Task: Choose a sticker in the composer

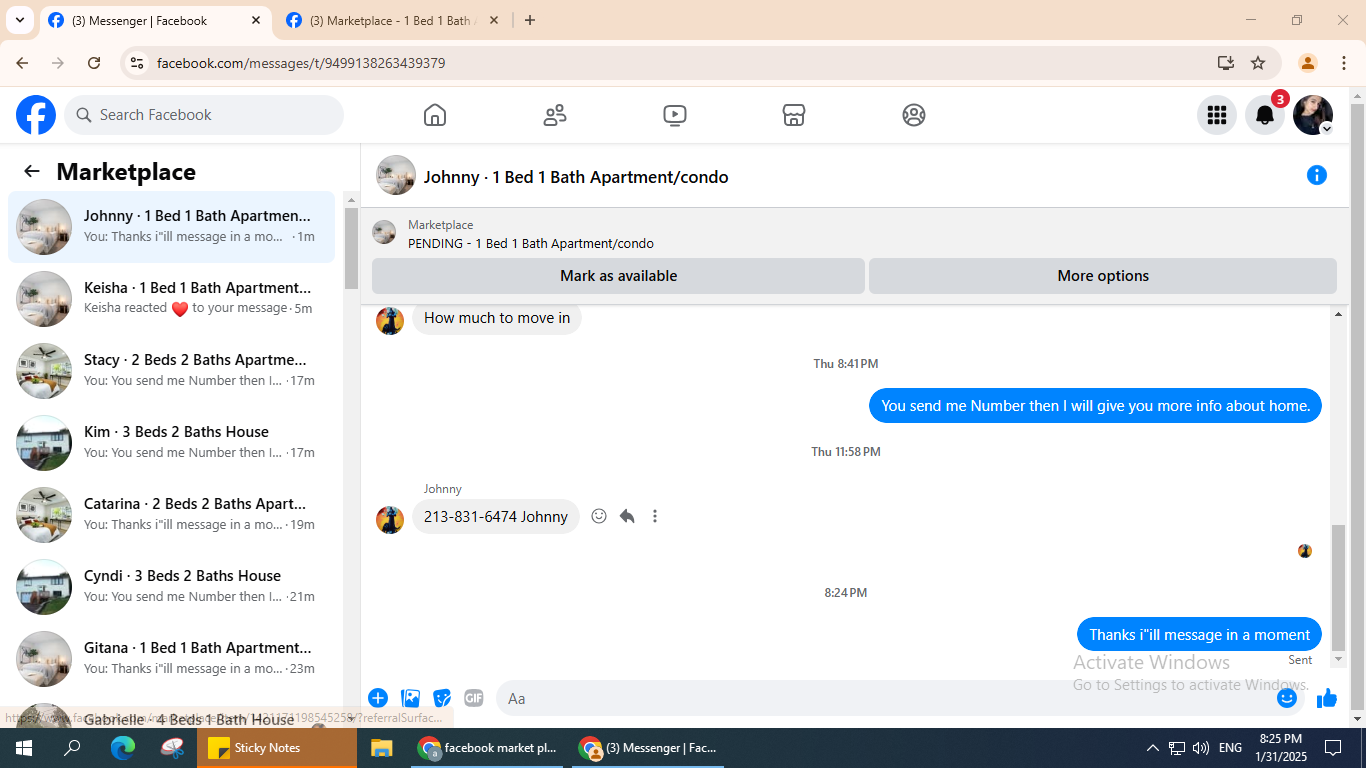Action: click(x=442, y=698)
